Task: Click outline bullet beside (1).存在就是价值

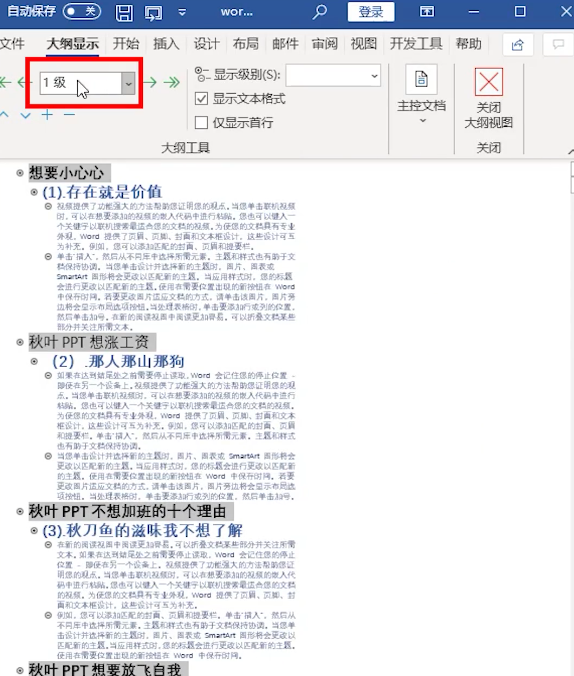Action: pyautogui.click(x=34, y=192)
